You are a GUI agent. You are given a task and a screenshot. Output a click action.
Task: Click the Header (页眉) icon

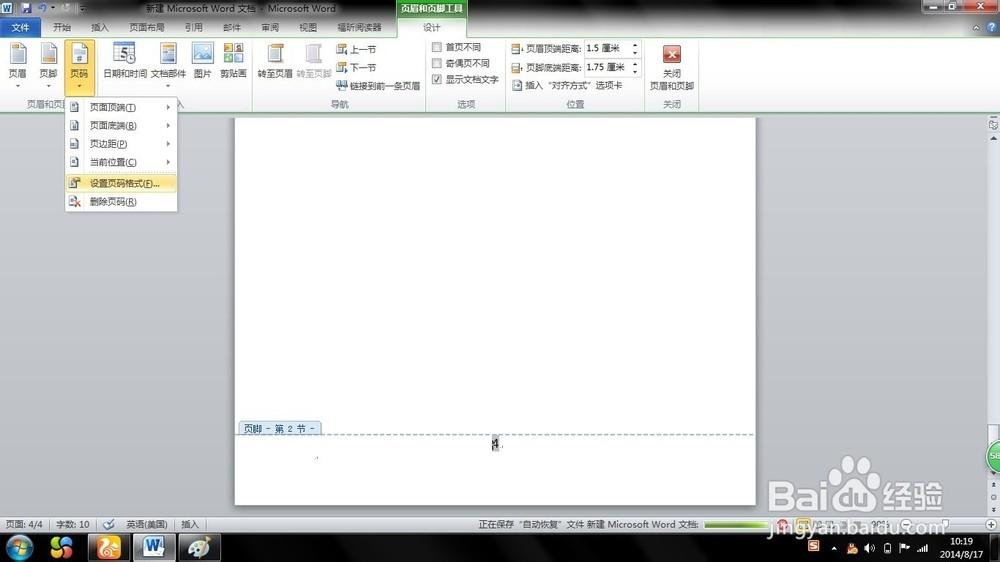tap(18, 61)
